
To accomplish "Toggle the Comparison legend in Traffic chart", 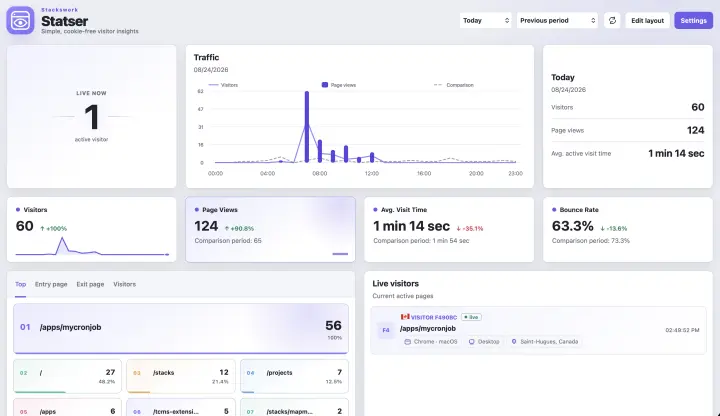I will point(454,85).
